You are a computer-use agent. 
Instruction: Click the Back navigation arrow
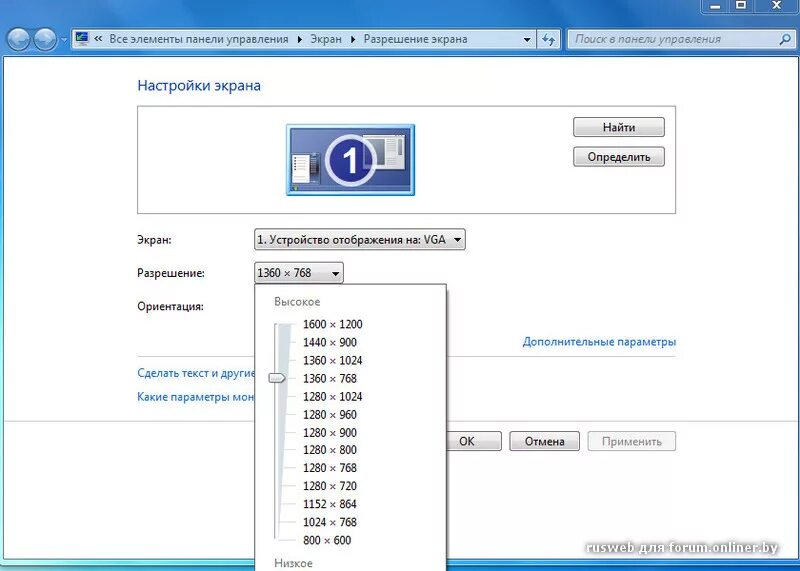(18, 39)
